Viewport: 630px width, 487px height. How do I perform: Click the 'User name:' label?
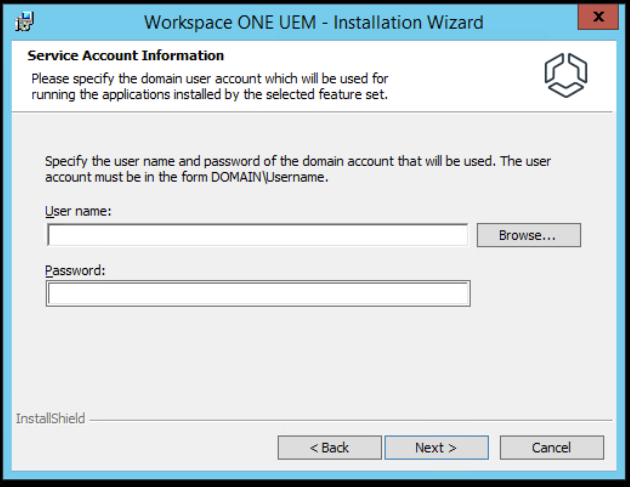click(78, 211)
